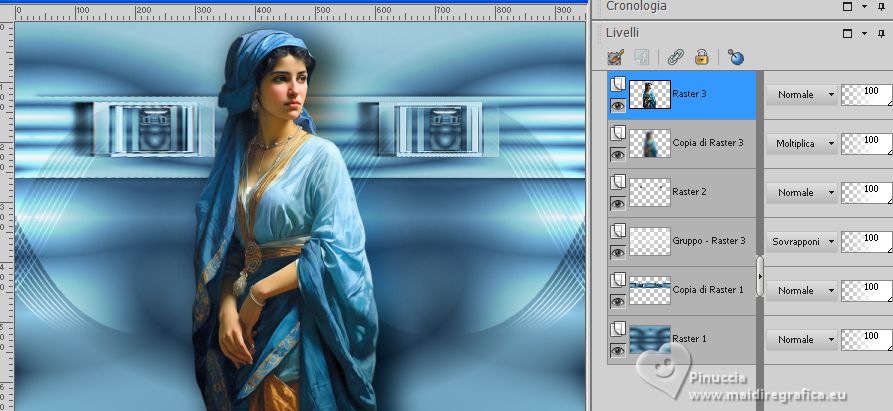Set opacity slider for Copia di Raster 1
The height and width of the screenshot is (411, 893).
pyautogui.click(x=867, y=290)
